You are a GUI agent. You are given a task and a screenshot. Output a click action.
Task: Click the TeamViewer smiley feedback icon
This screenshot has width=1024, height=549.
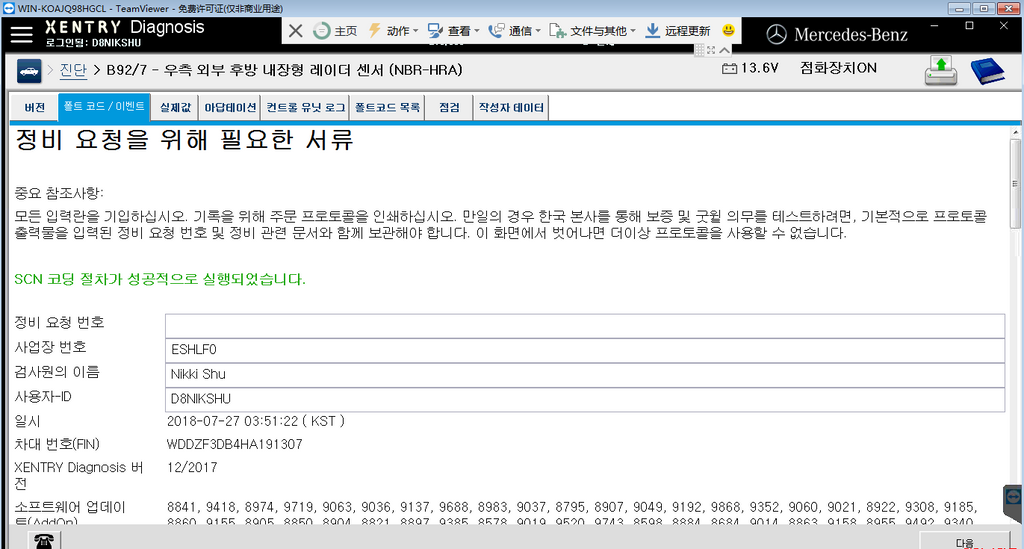728,31
